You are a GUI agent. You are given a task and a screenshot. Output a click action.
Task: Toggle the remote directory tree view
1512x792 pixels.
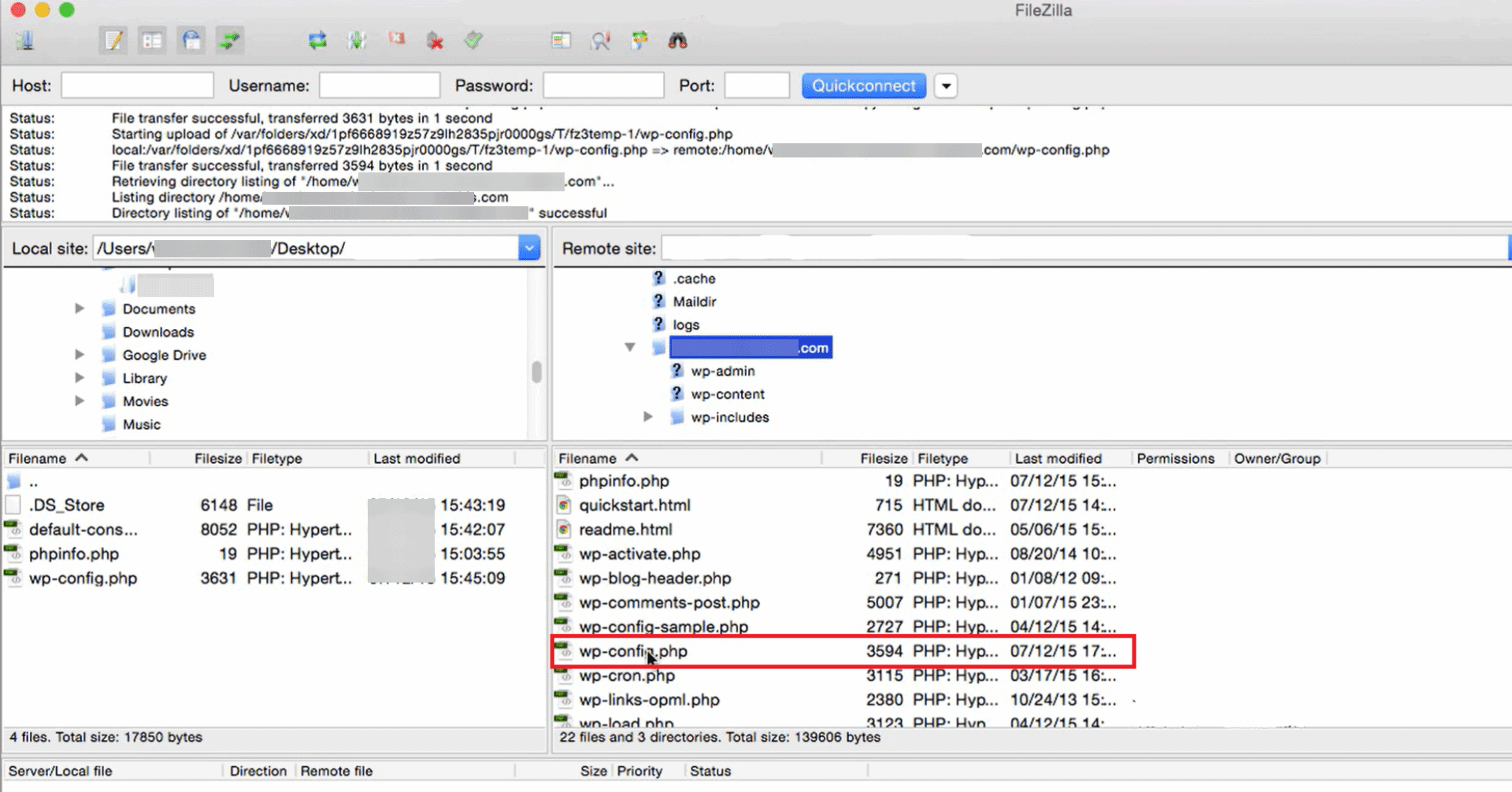191,40
